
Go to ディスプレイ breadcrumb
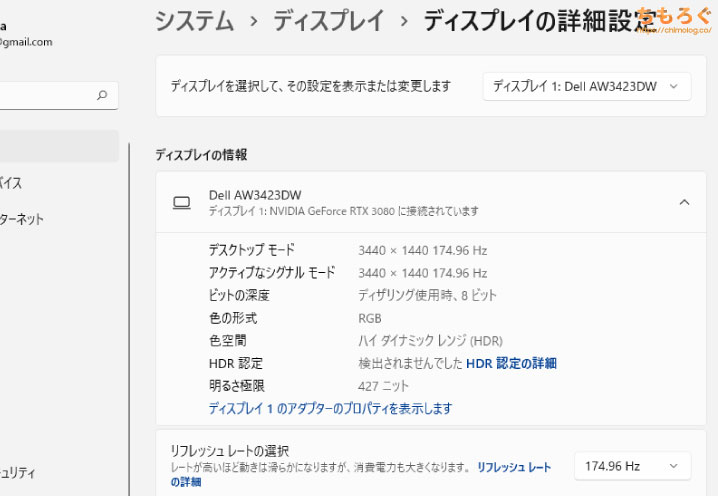point(328,21)
